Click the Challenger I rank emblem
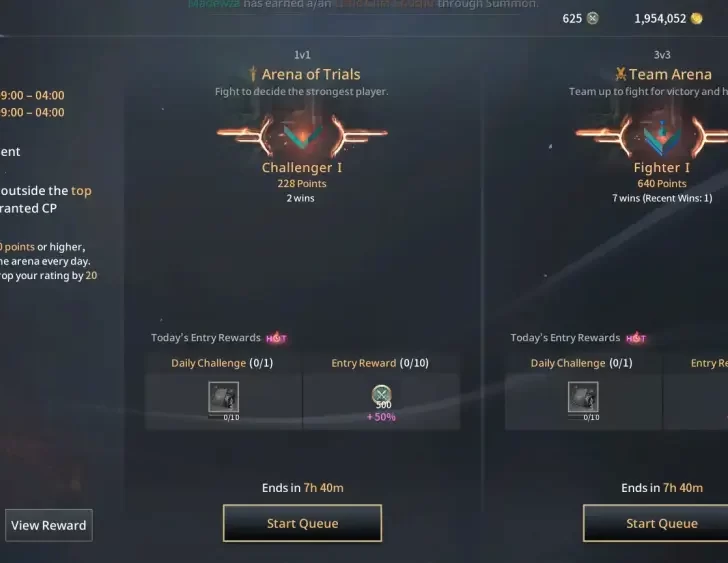The image size is (728, 563). (x=302, y=135)
